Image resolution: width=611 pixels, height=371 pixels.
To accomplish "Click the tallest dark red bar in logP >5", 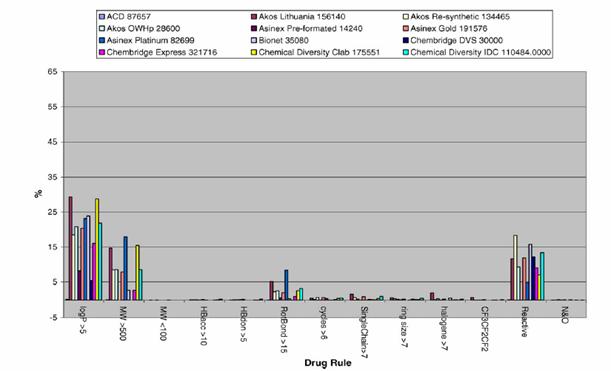I will coord(71,248).
